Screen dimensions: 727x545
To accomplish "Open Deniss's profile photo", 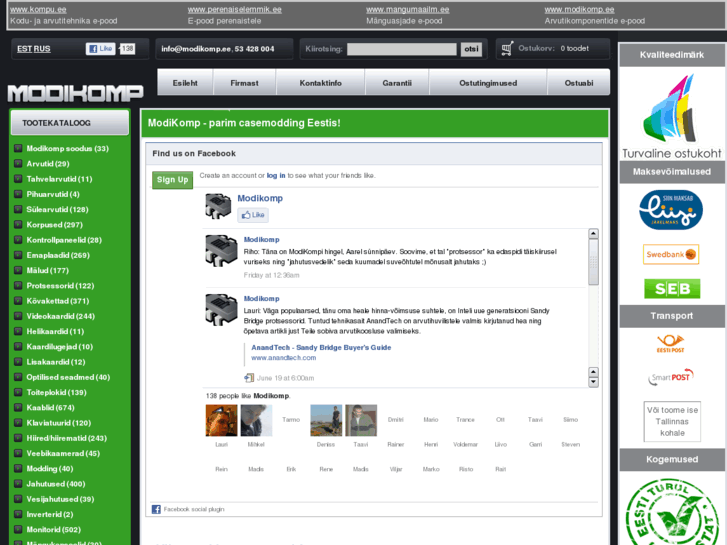I will pos(326,420).
